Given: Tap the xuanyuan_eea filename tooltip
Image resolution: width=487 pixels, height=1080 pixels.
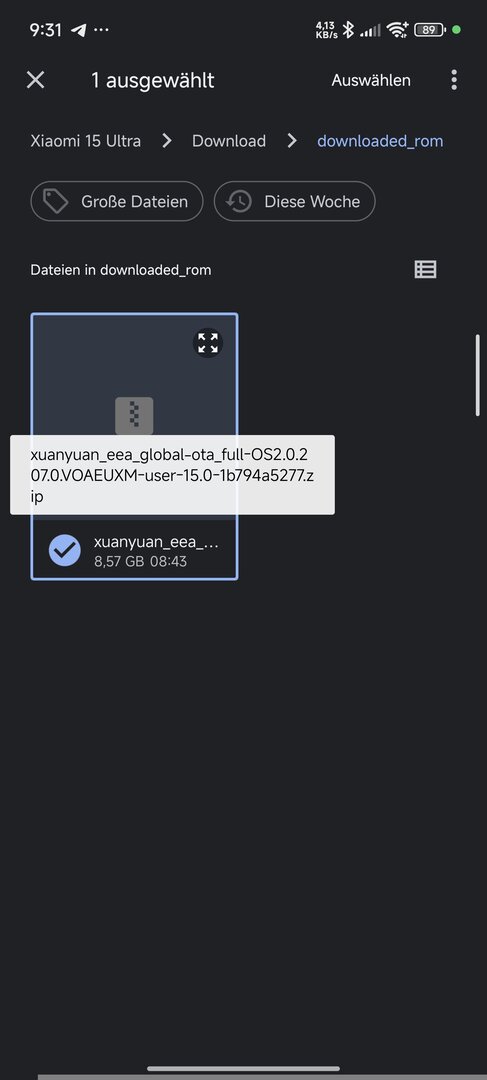Looking at the screenshot, I should 172,475.
